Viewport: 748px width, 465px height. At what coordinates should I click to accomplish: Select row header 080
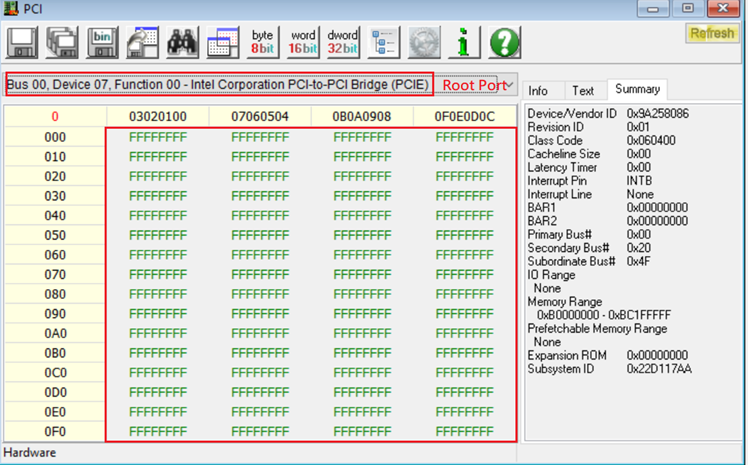(55, 294)
